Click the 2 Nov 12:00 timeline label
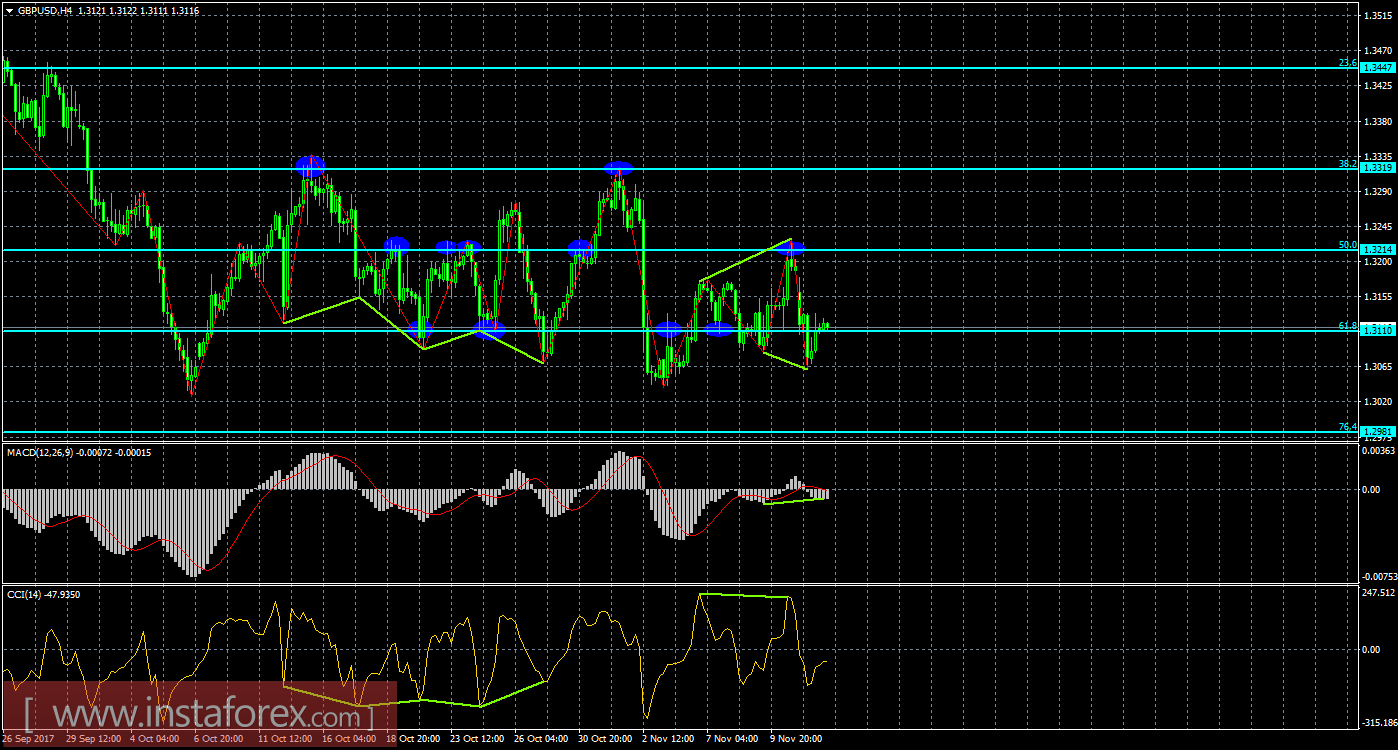 (x=670, y=738)
